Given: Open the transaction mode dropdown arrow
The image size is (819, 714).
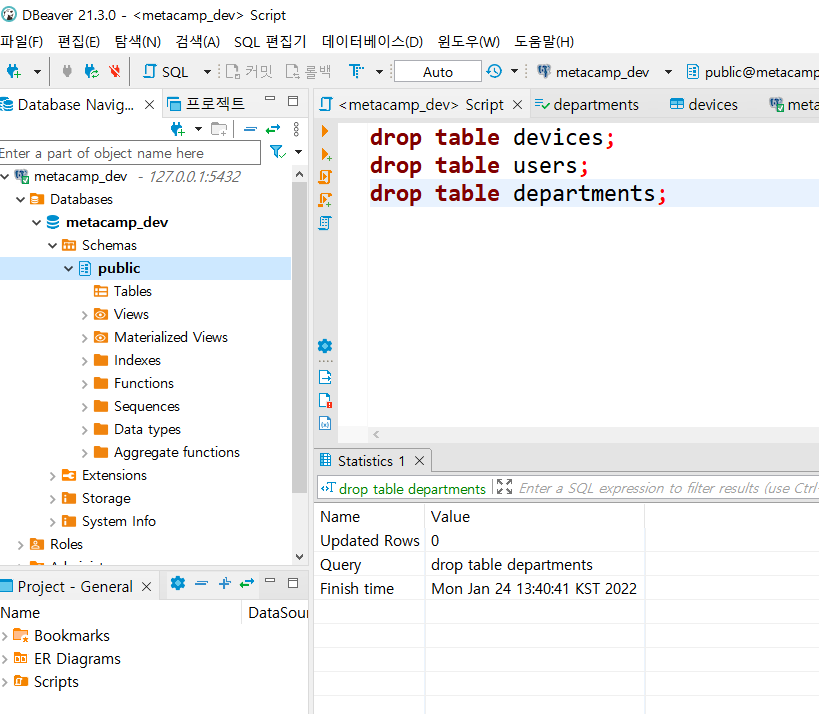Looking at the screenshot, I should 380,72.
